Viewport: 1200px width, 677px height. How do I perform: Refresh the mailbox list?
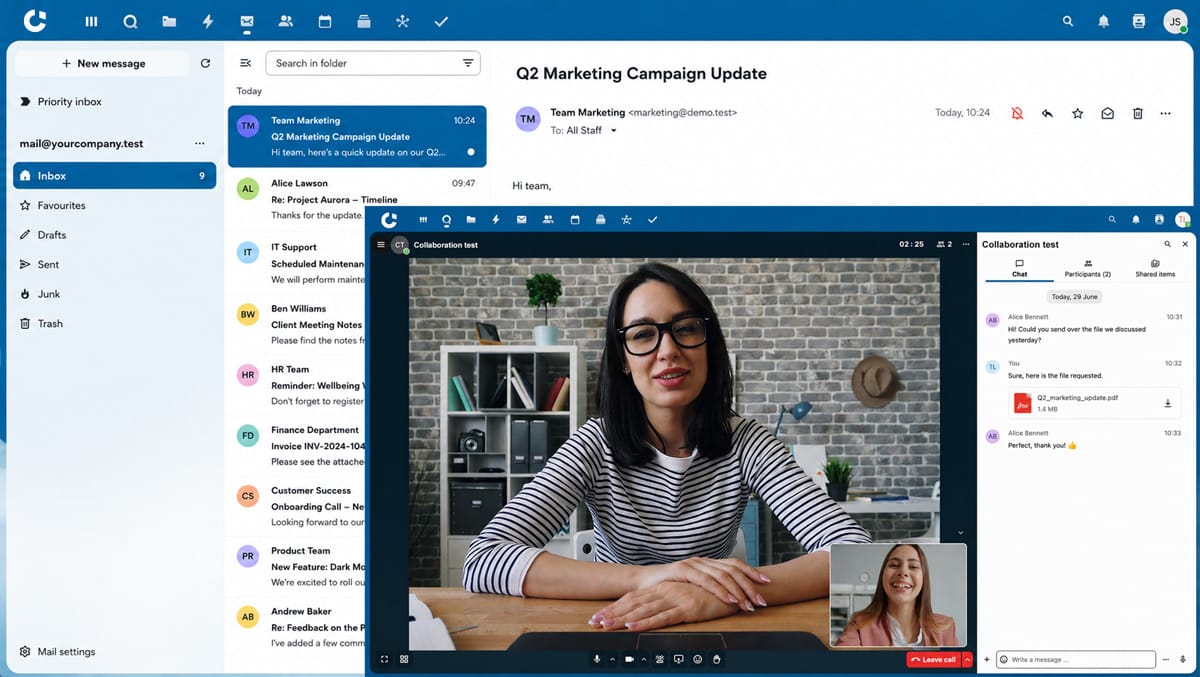[205, 63]
